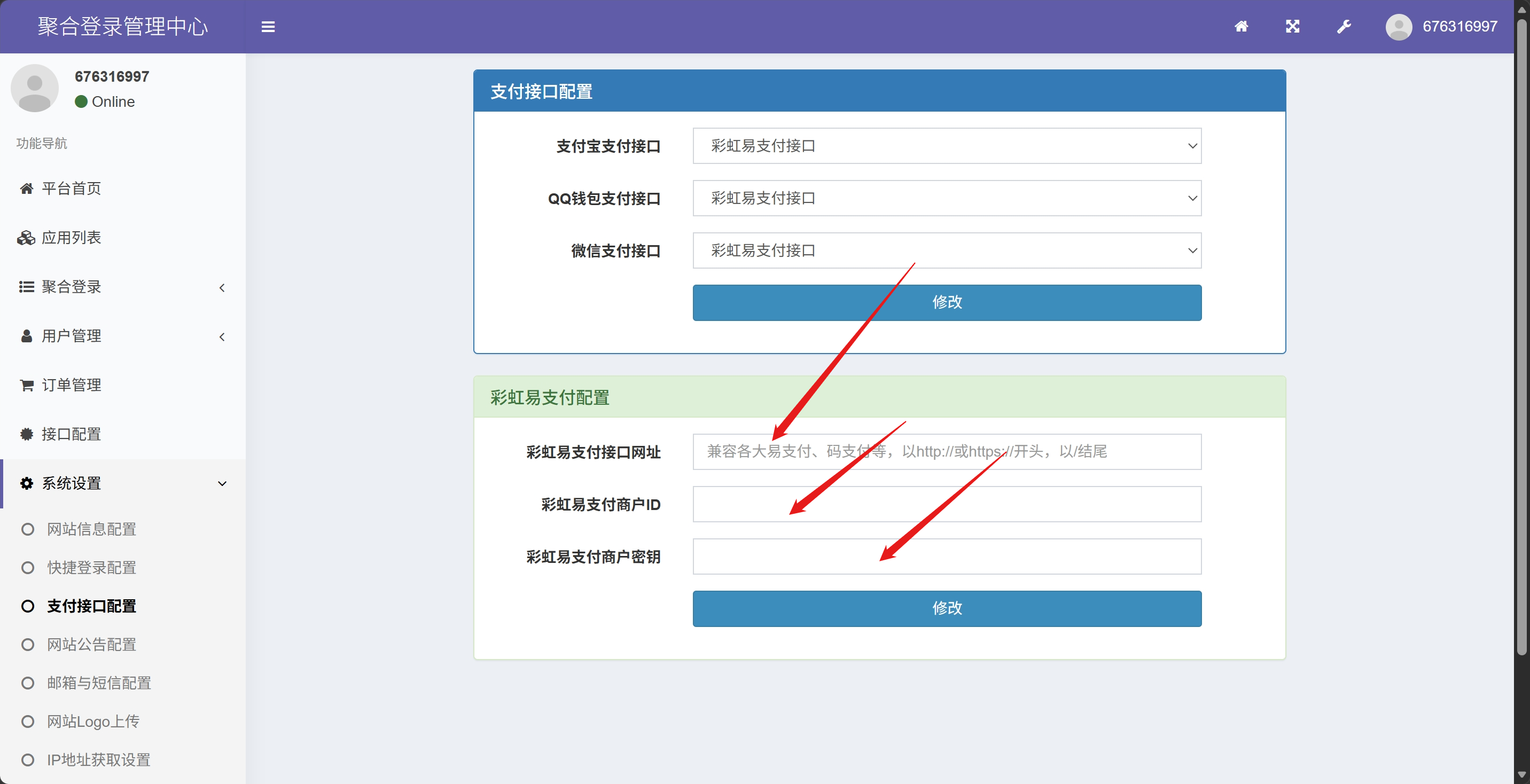The image size is (1530, 784).
Task: Click the top-right user avatar
Action: (x=1399, y=27)
